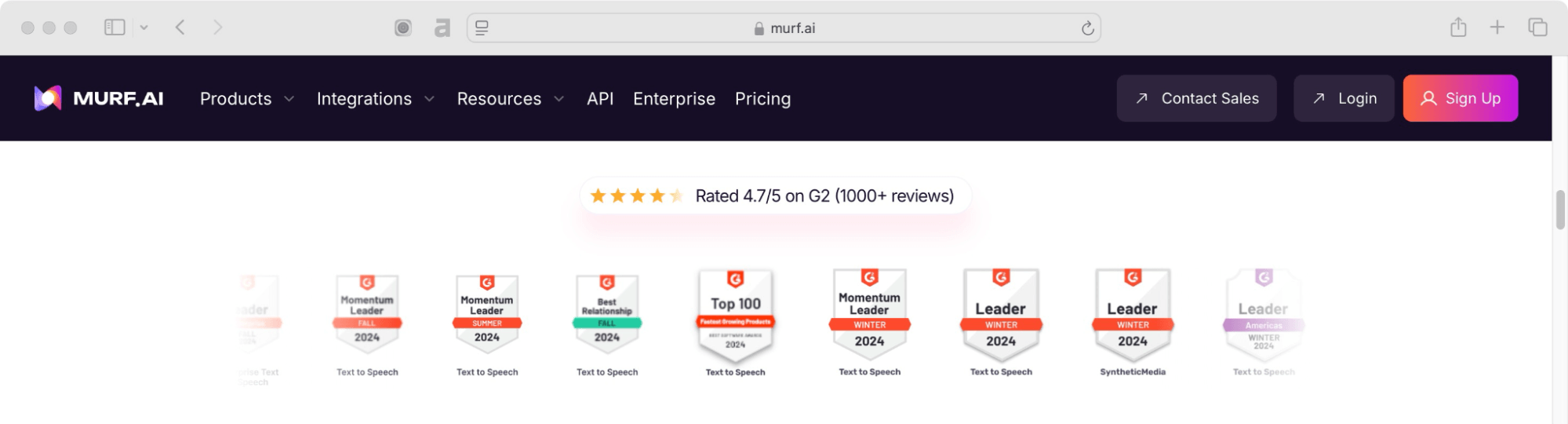This screenshot has width=1568, height=424.
Task: Click the murf.ai address bar
Action: (784, 27)
